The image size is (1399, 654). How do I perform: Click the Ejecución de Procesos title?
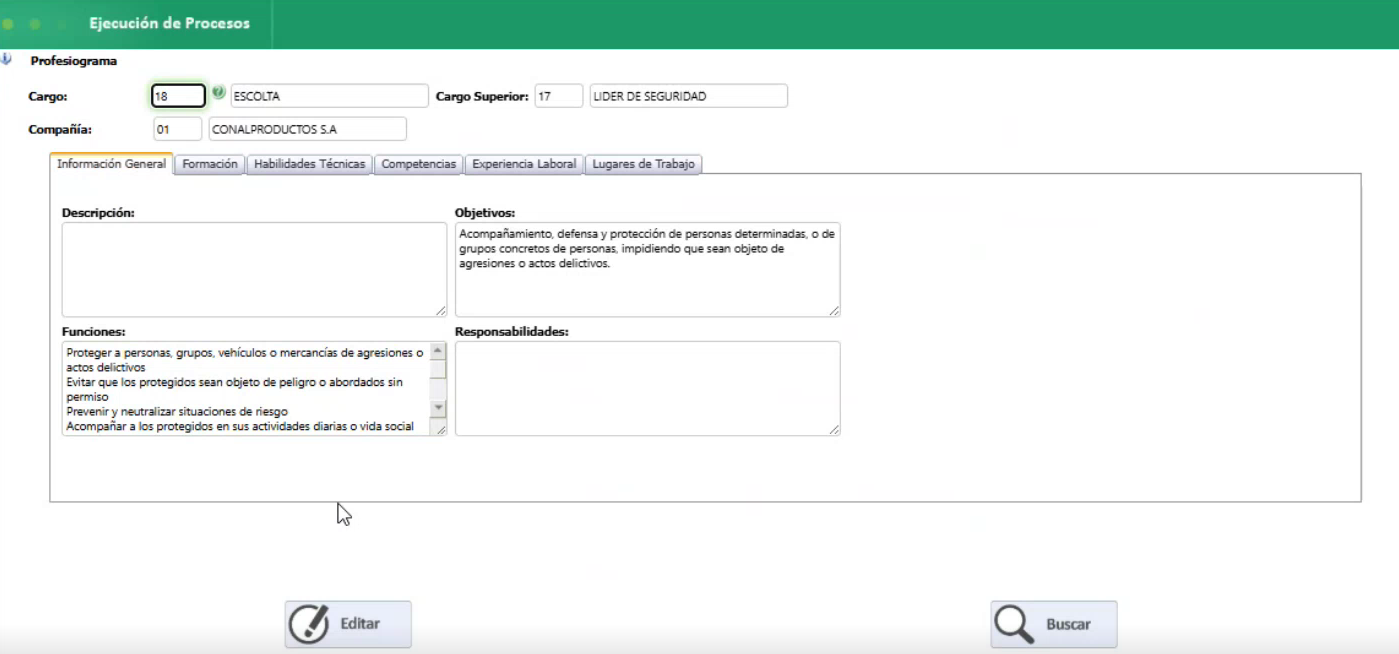tap(169, 23)
